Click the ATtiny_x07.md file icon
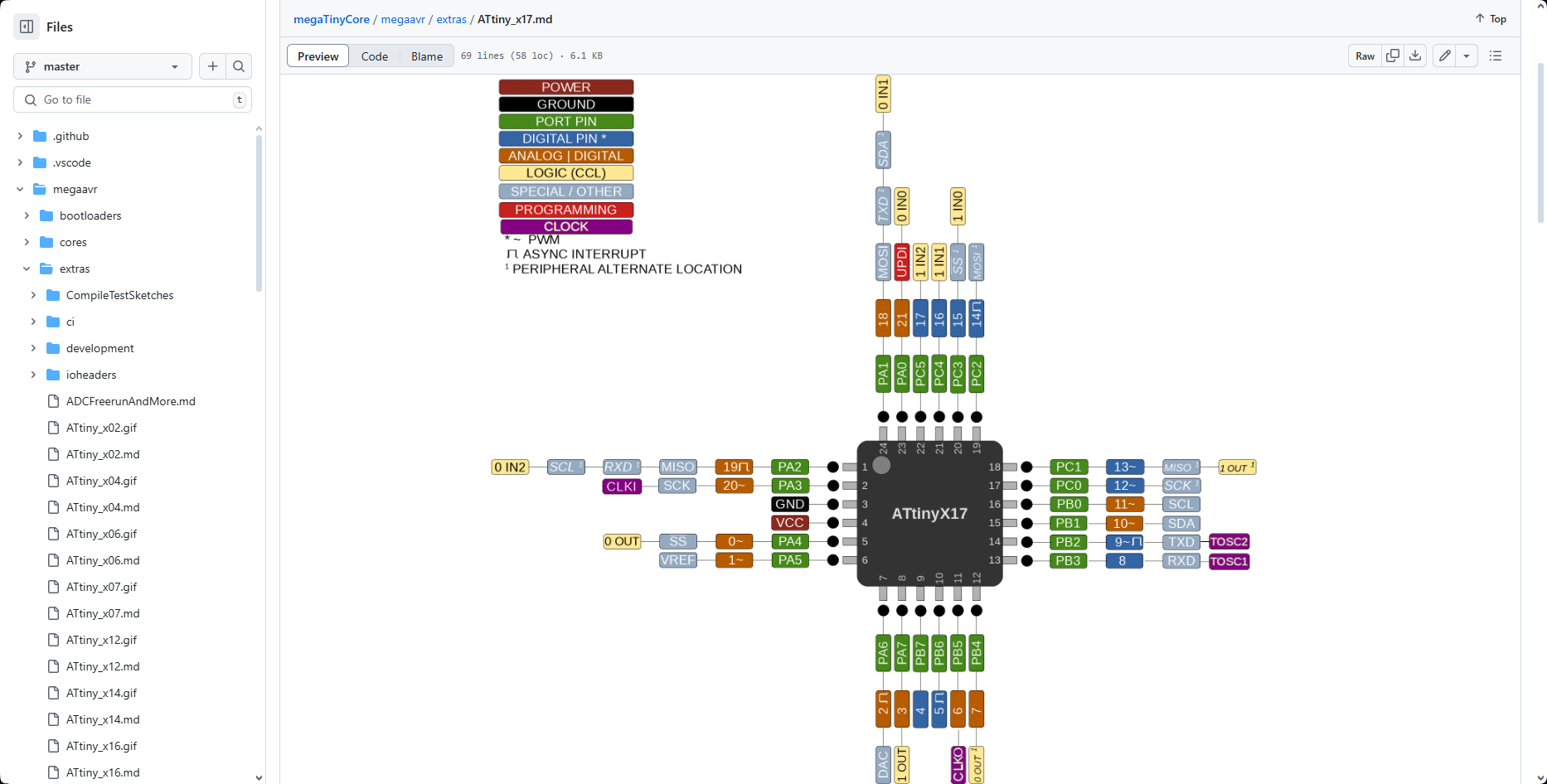This screenshot has width=1547, height=784. (x=53, y=613)
